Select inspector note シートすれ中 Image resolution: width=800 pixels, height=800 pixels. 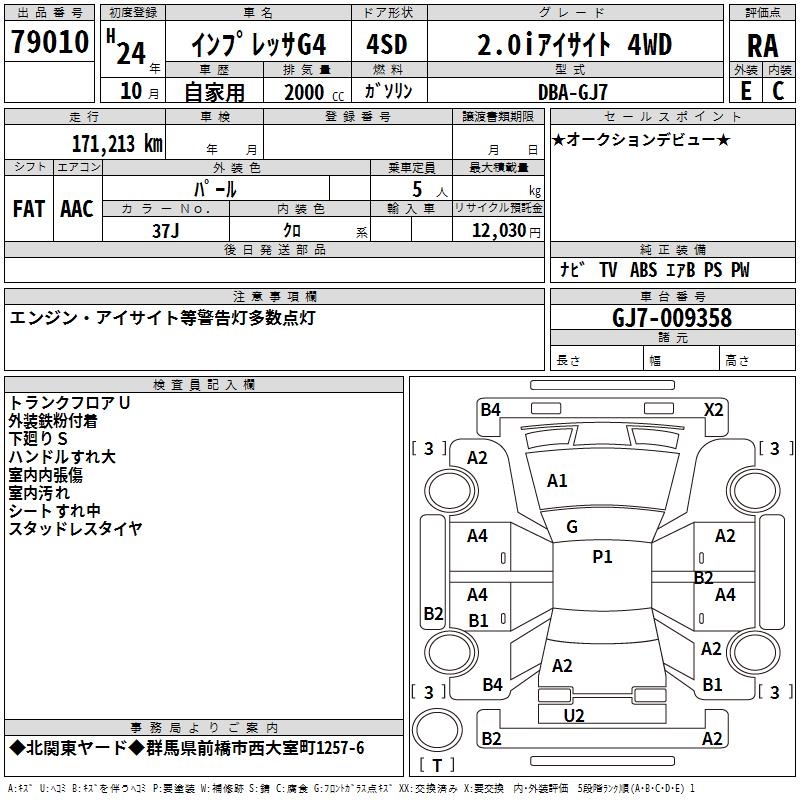[x=54, y=511]
